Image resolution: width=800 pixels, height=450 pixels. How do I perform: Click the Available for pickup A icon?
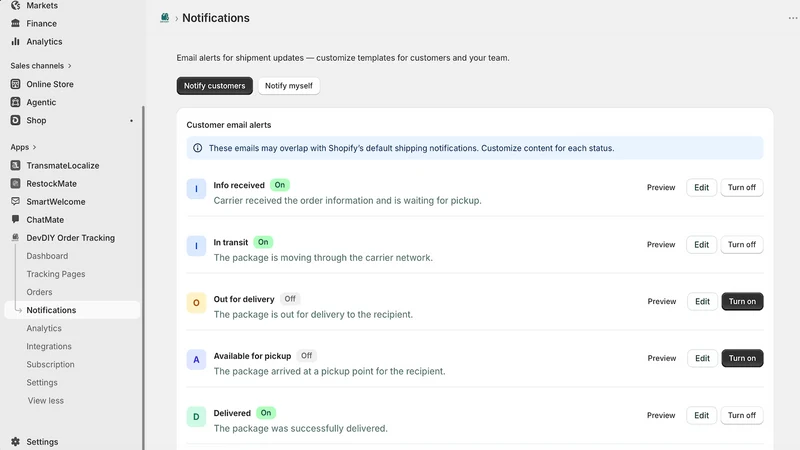coord(196,360)
